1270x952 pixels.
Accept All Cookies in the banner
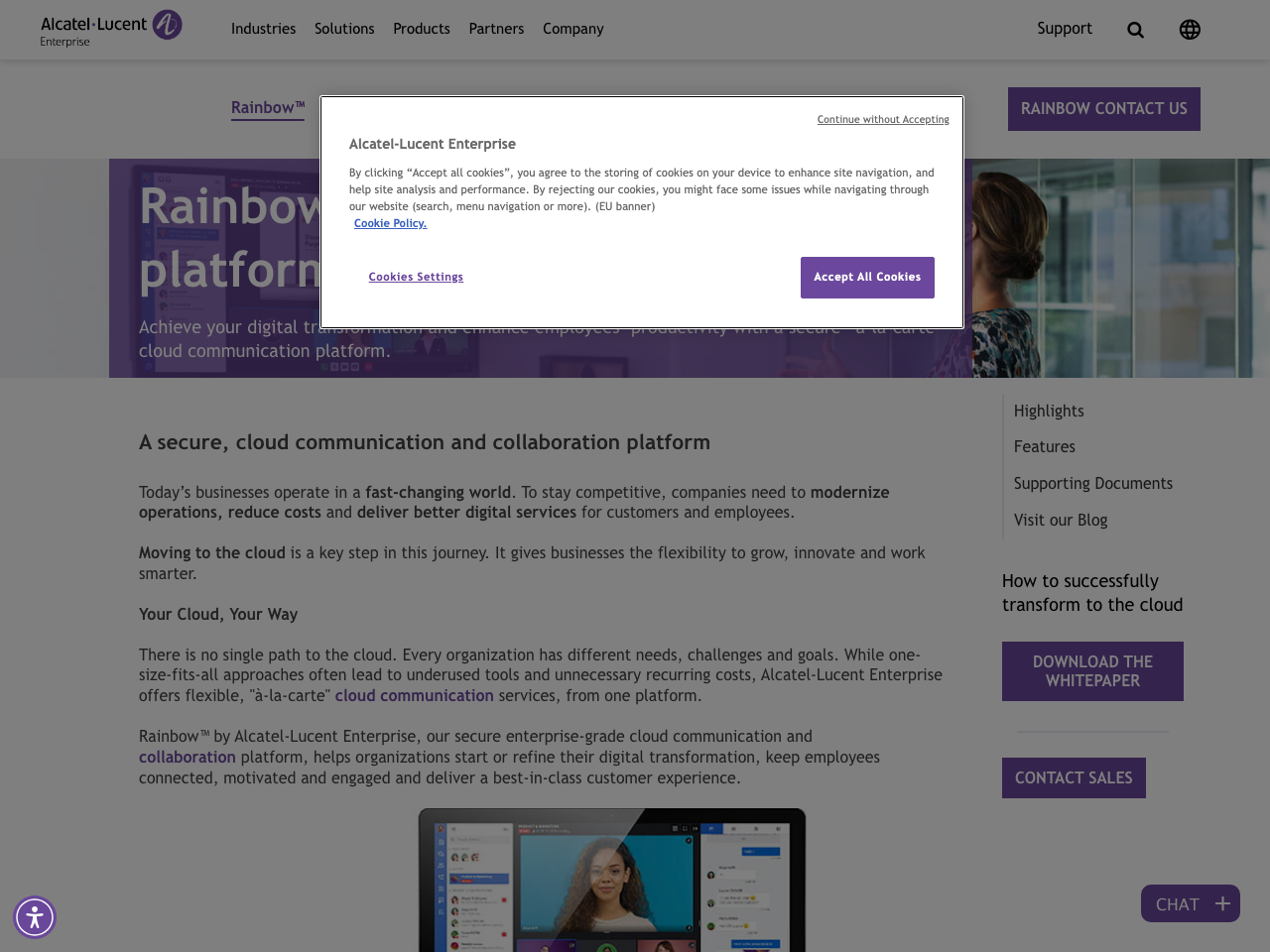click(x=867, y=277)
